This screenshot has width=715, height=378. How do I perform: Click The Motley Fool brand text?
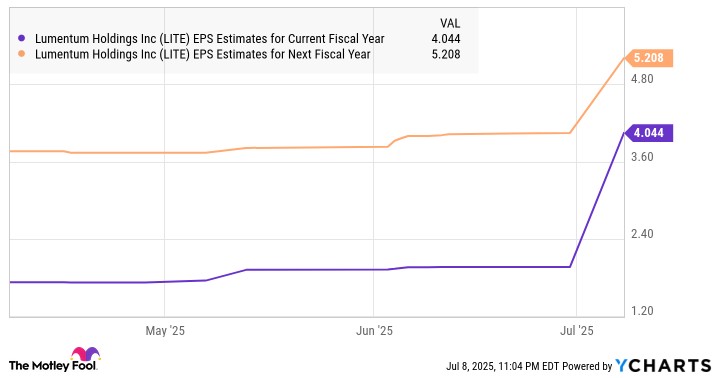(x=52, y=366)
